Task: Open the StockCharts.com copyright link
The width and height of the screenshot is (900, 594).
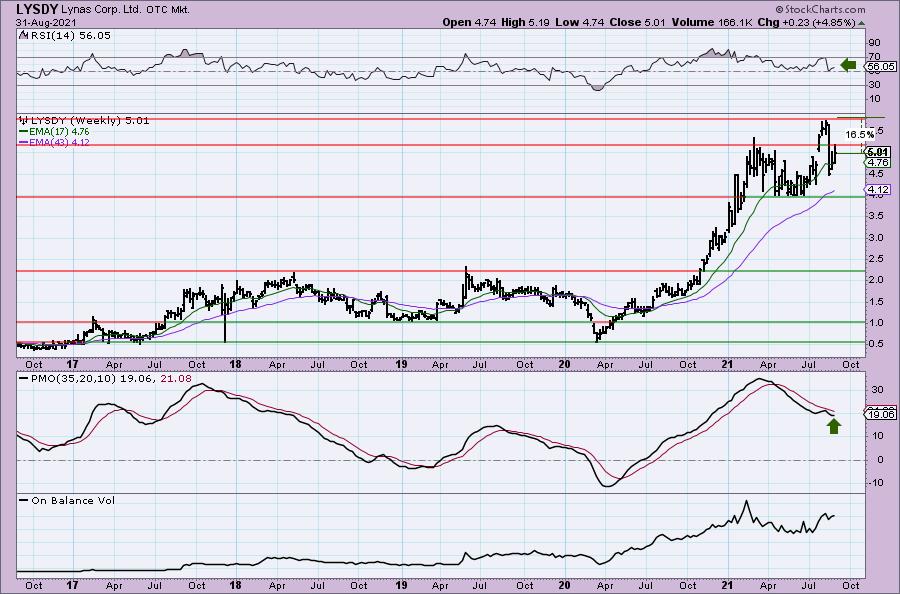Action: tap(820, 9)
